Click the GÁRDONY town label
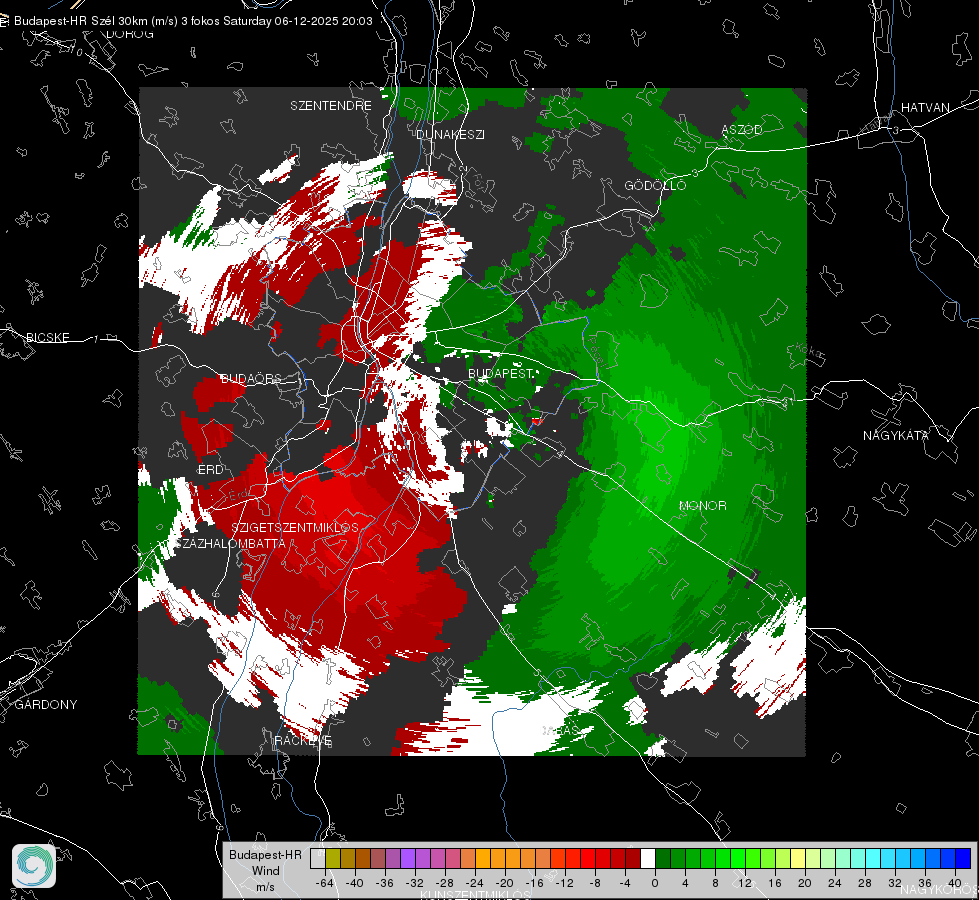 [46, 704]
